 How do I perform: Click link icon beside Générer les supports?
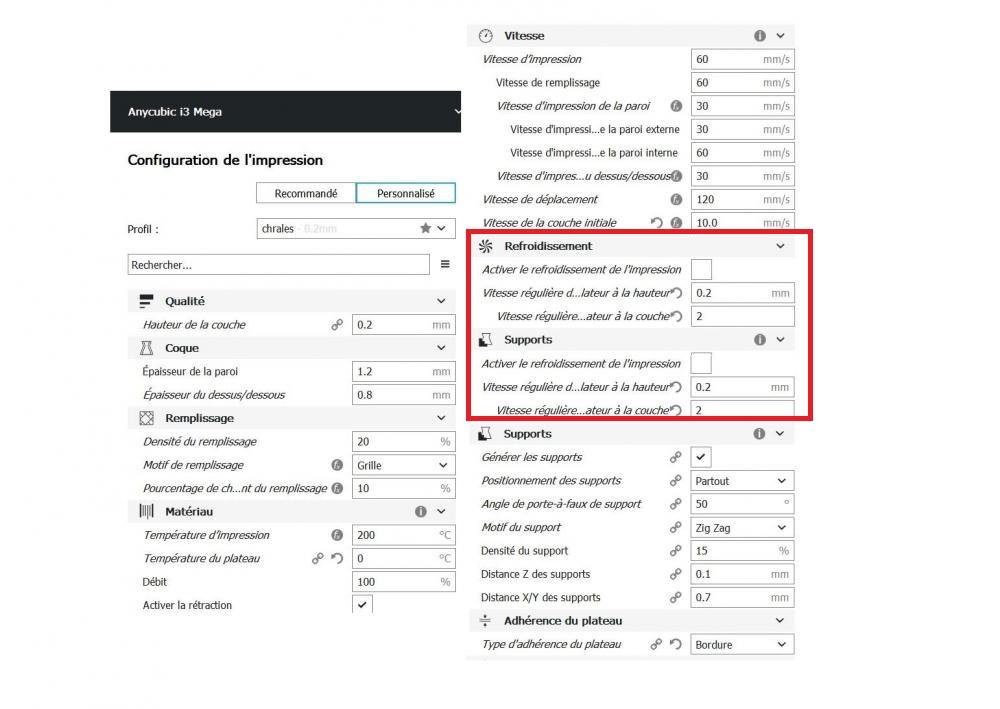(x=675, y=457)
